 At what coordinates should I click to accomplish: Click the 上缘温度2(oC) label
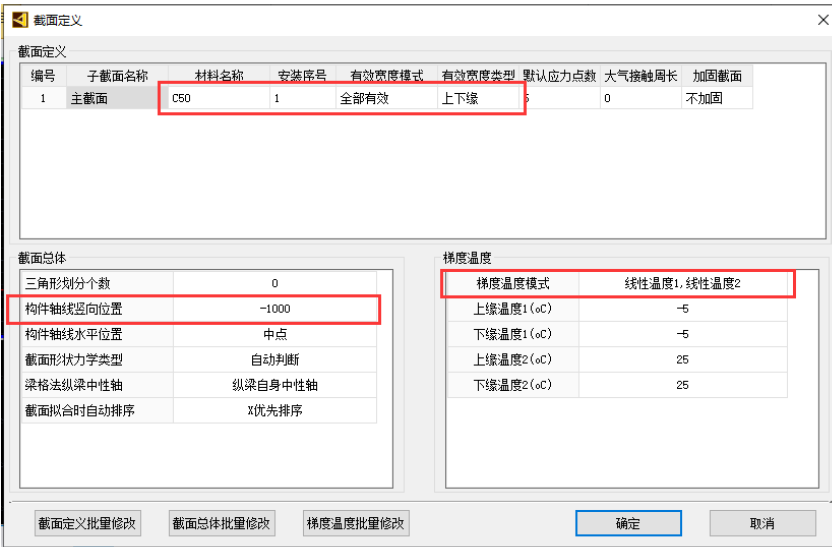point(513,360)
